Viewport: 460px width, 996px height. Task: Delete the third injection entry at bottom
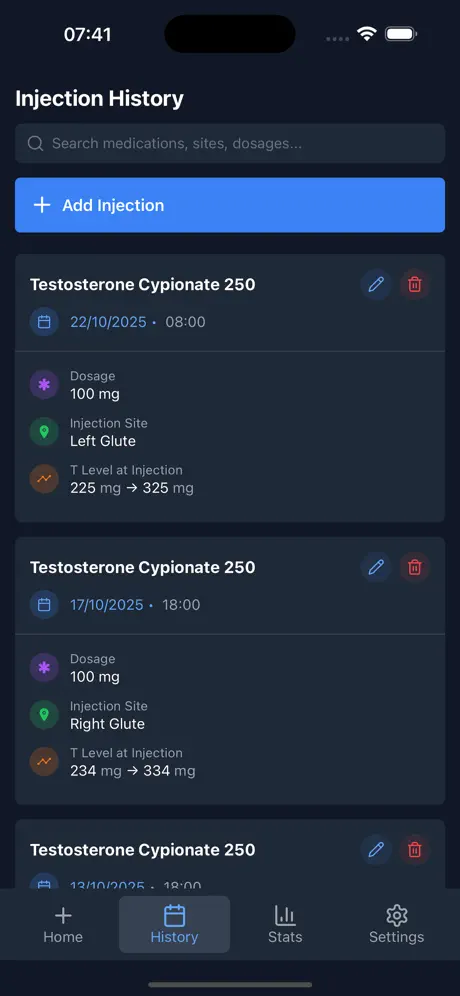[414, 849]
